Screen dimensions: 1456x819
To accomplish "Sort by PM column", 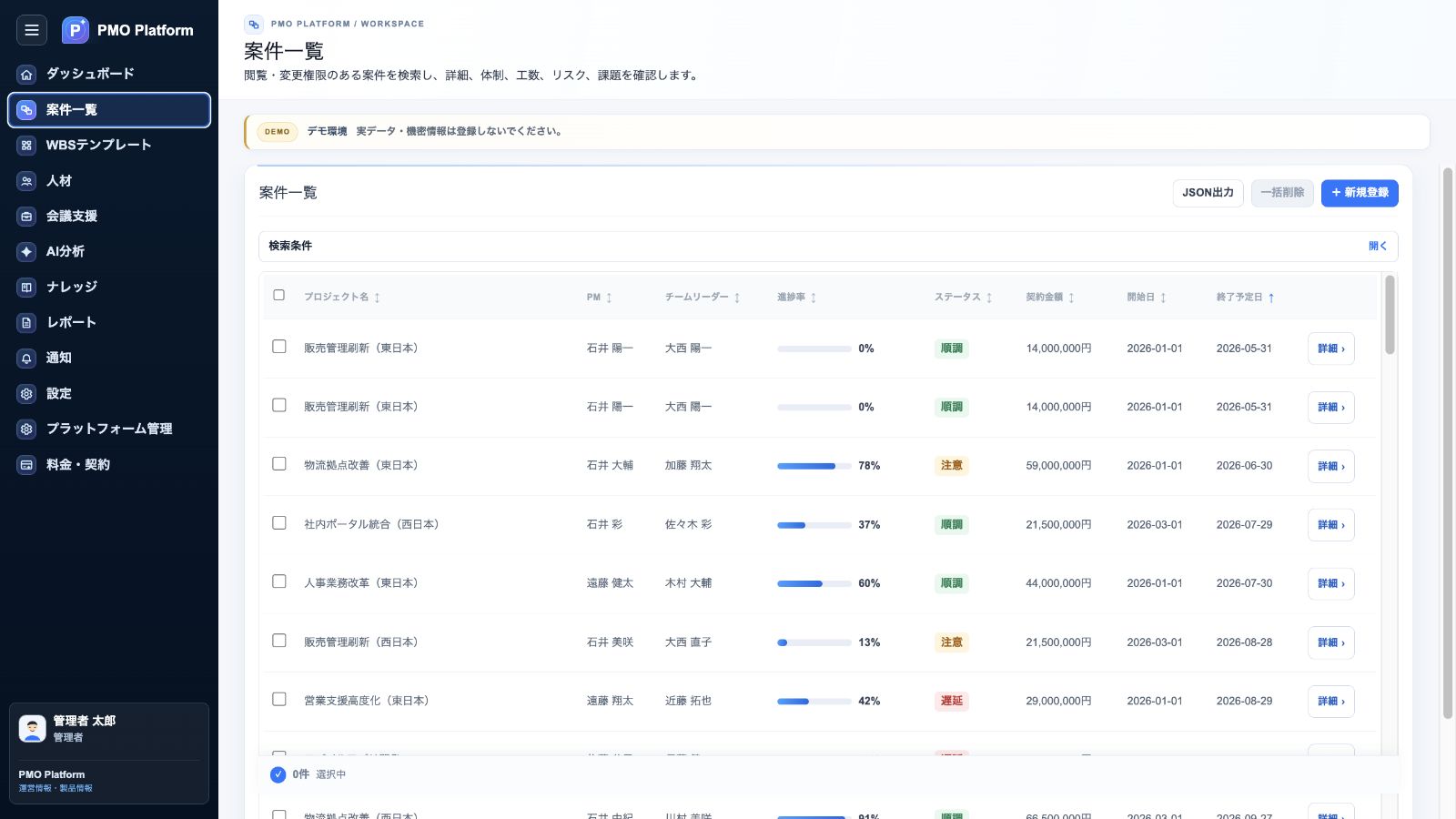I will (599, 298).
